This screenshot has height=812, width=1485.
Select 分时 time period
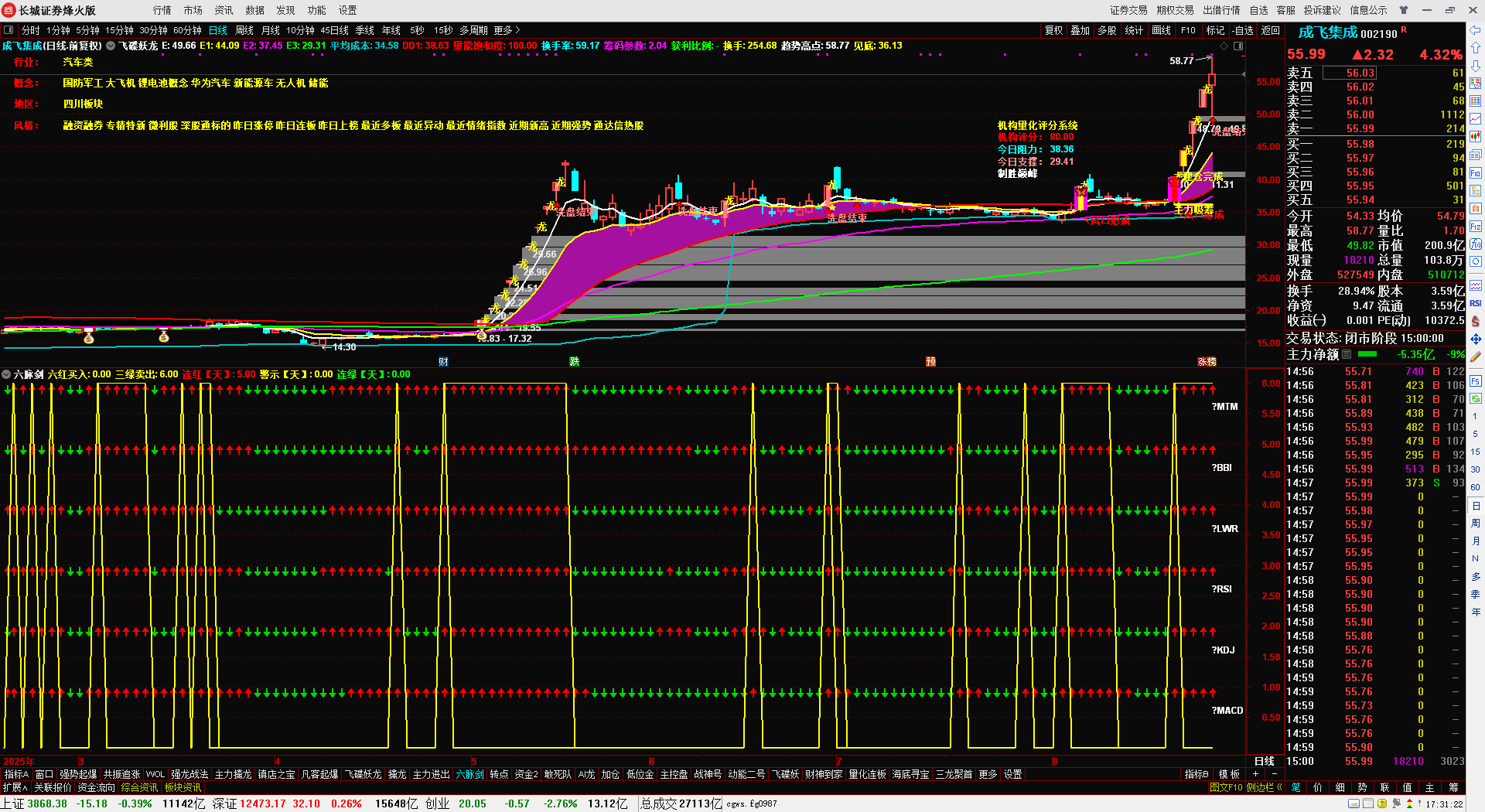coord(30,30)
